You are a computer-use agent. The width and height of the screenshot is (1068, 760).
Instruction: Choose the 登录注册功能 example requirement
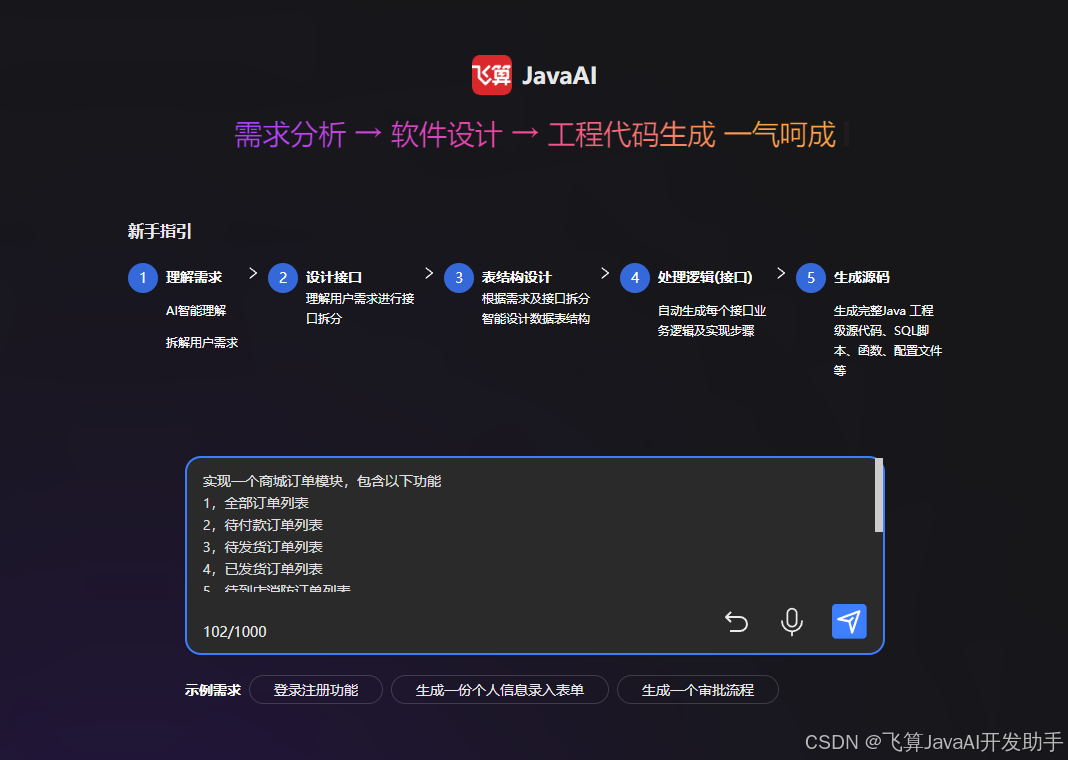(x=316, y=690)
